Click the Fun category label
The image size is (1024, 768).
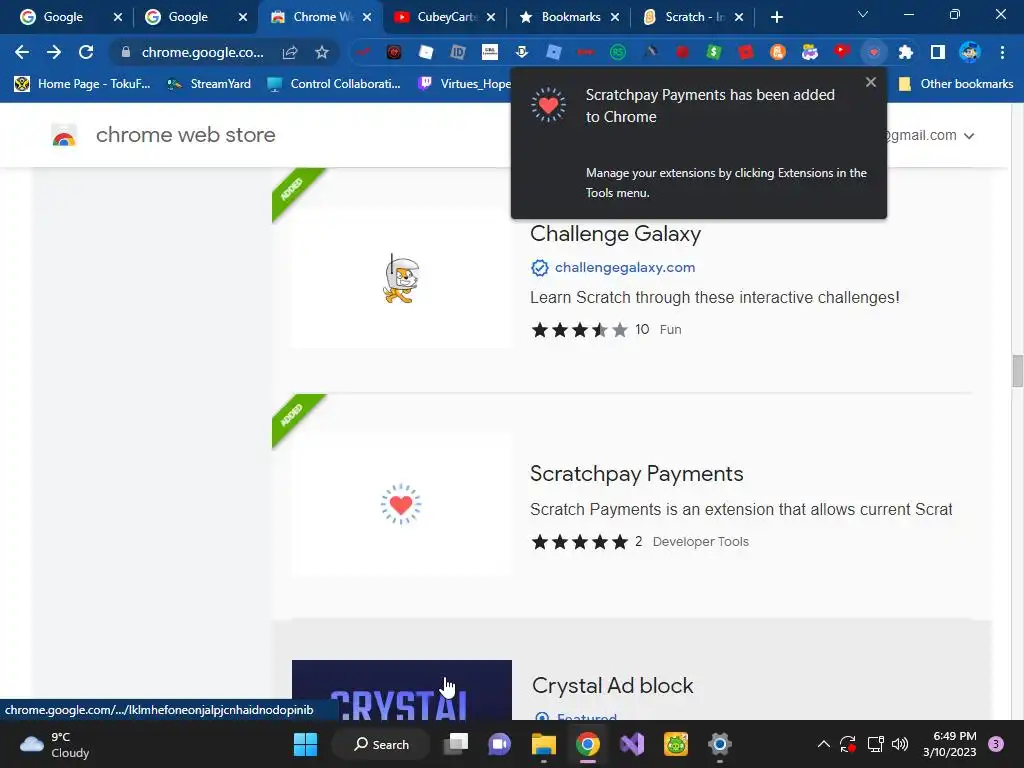[671, 330]
